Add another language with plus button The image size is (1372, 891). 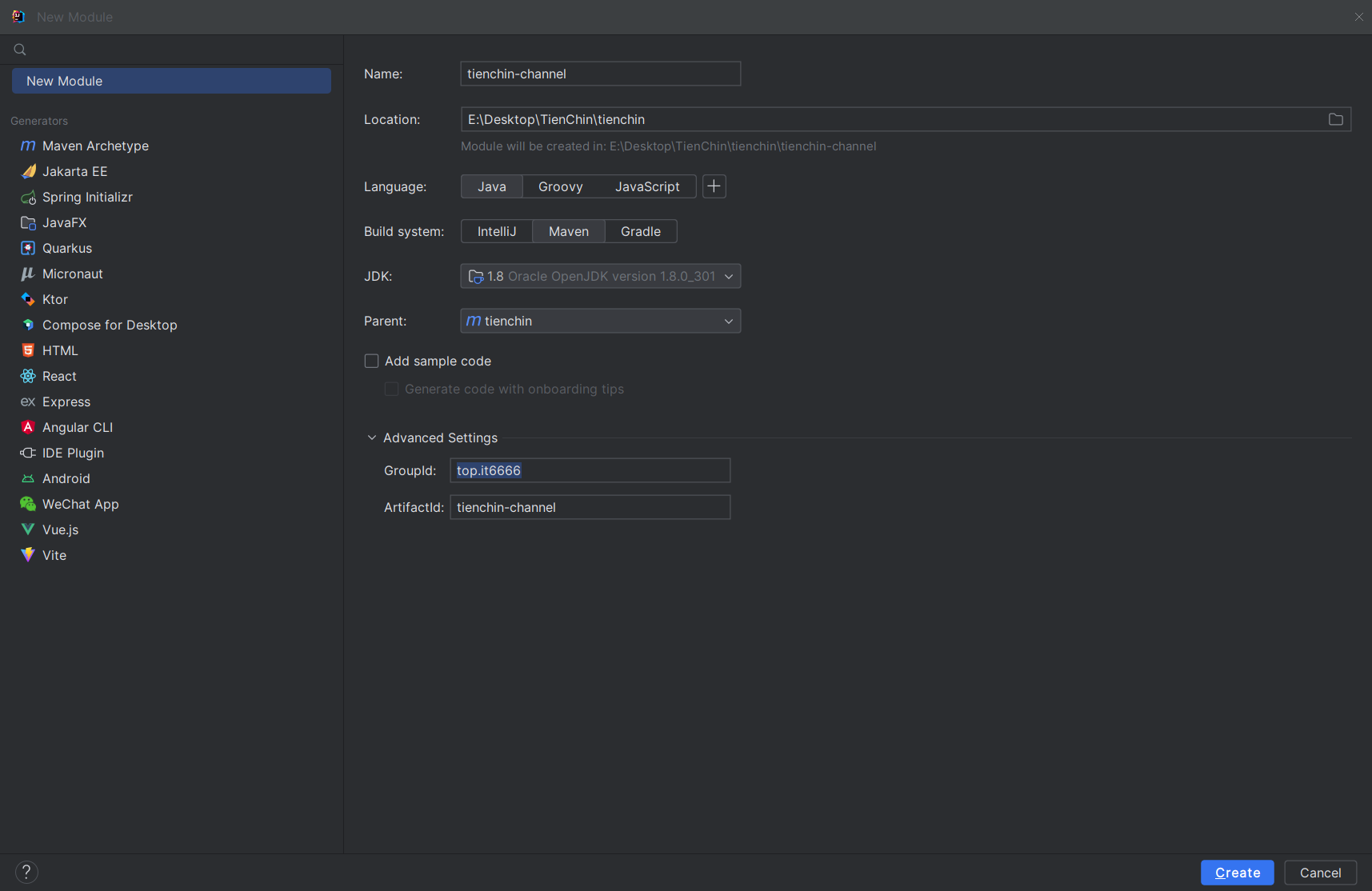click(714, 186)
